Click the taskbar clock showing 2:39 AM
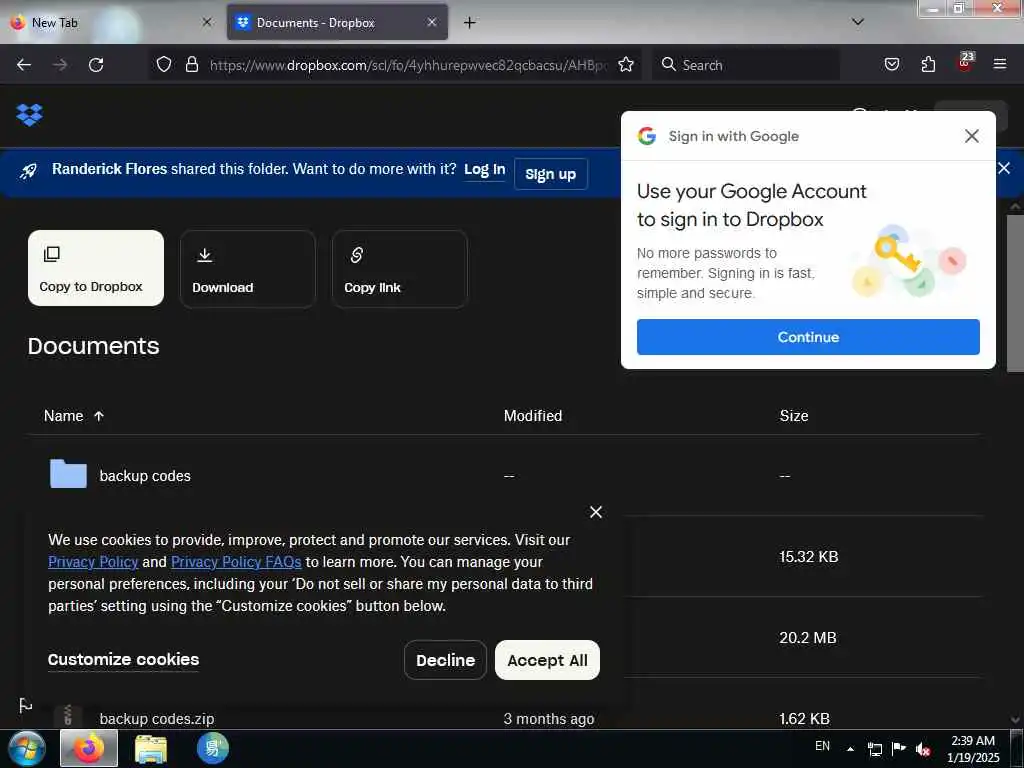Image resolution: width=1024 pixels, height=768 pixels. point(973,749)
